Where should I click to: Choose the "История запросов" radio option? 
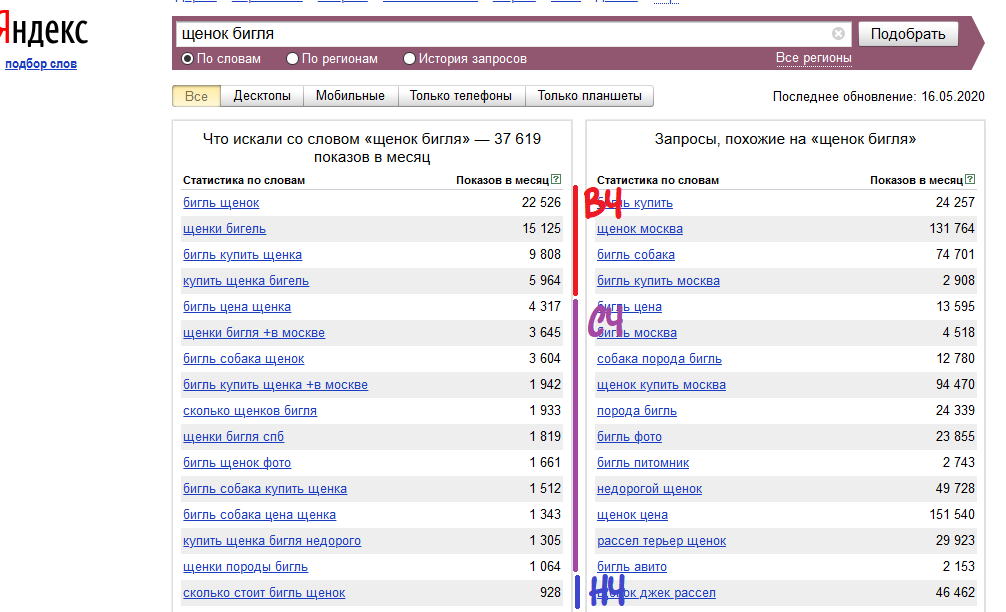tap(409, 59)
